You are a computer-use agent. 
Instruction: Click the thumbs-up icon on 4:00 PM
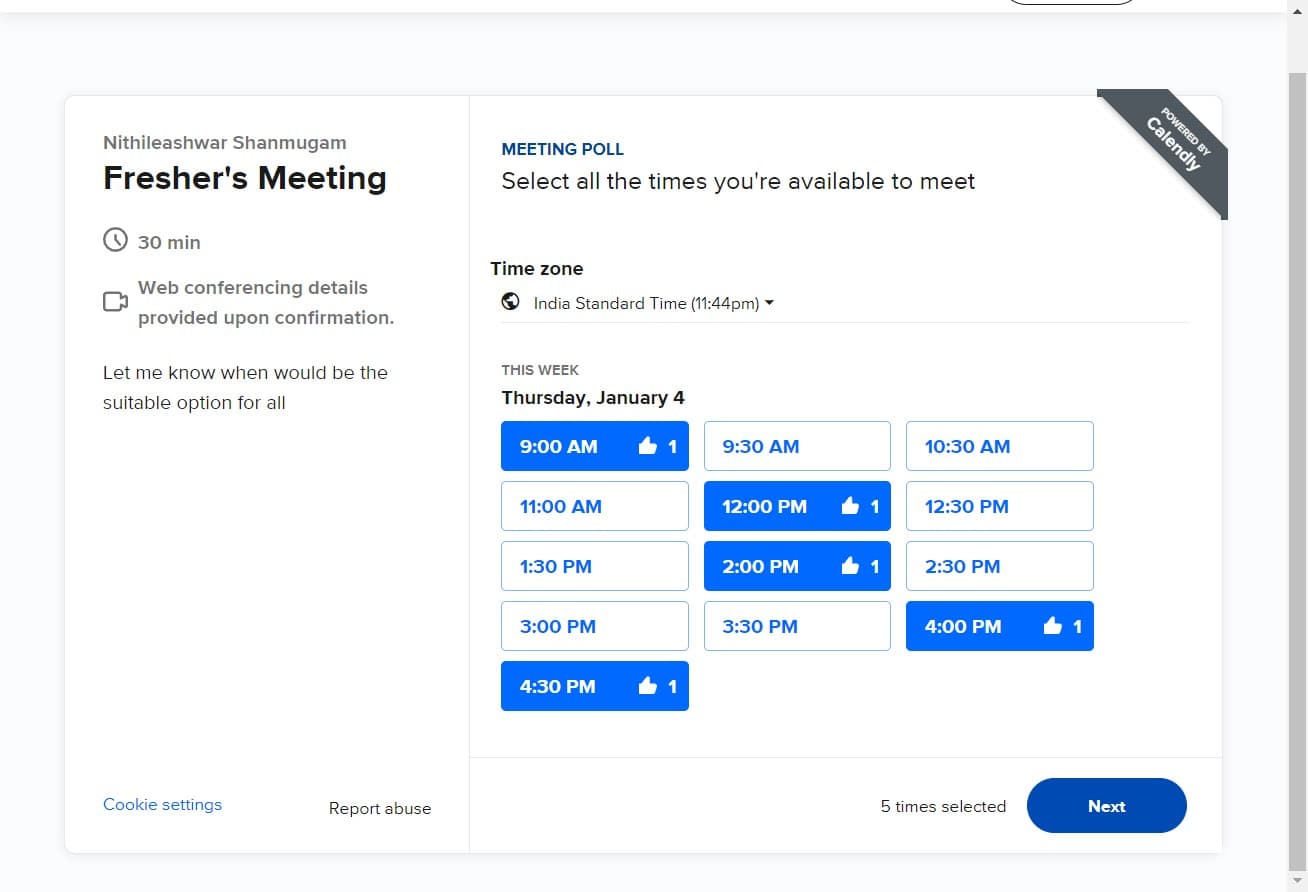[1052, 626]
